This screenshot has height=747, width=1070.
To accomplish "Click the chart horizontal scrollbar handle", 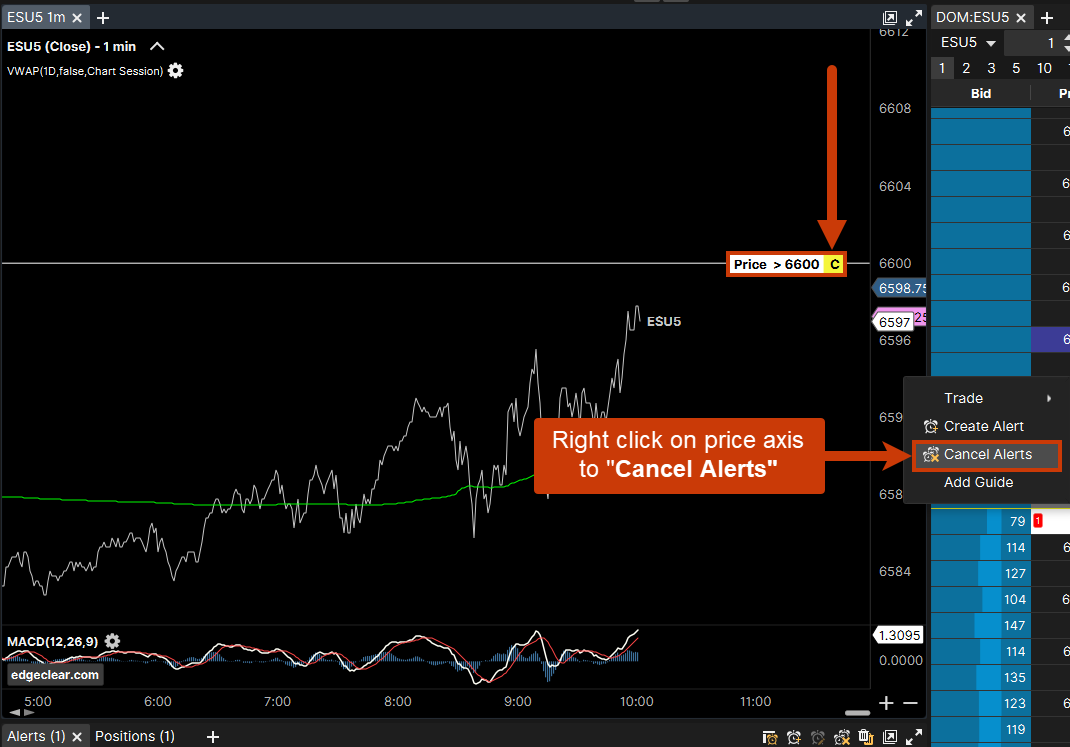I will click(857, 713).
